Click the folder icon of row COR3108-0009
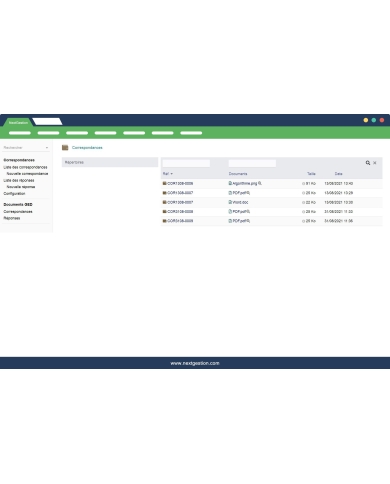 point(164,221)
